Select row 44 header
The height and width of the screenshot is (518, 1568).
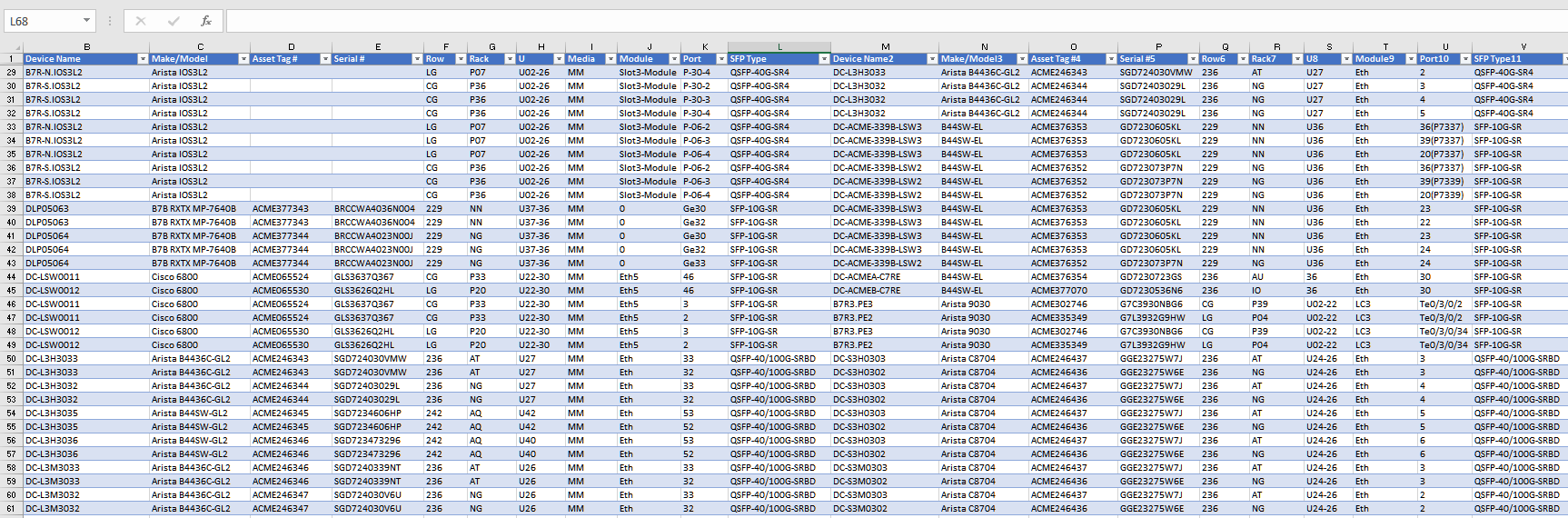coord(11,277)
